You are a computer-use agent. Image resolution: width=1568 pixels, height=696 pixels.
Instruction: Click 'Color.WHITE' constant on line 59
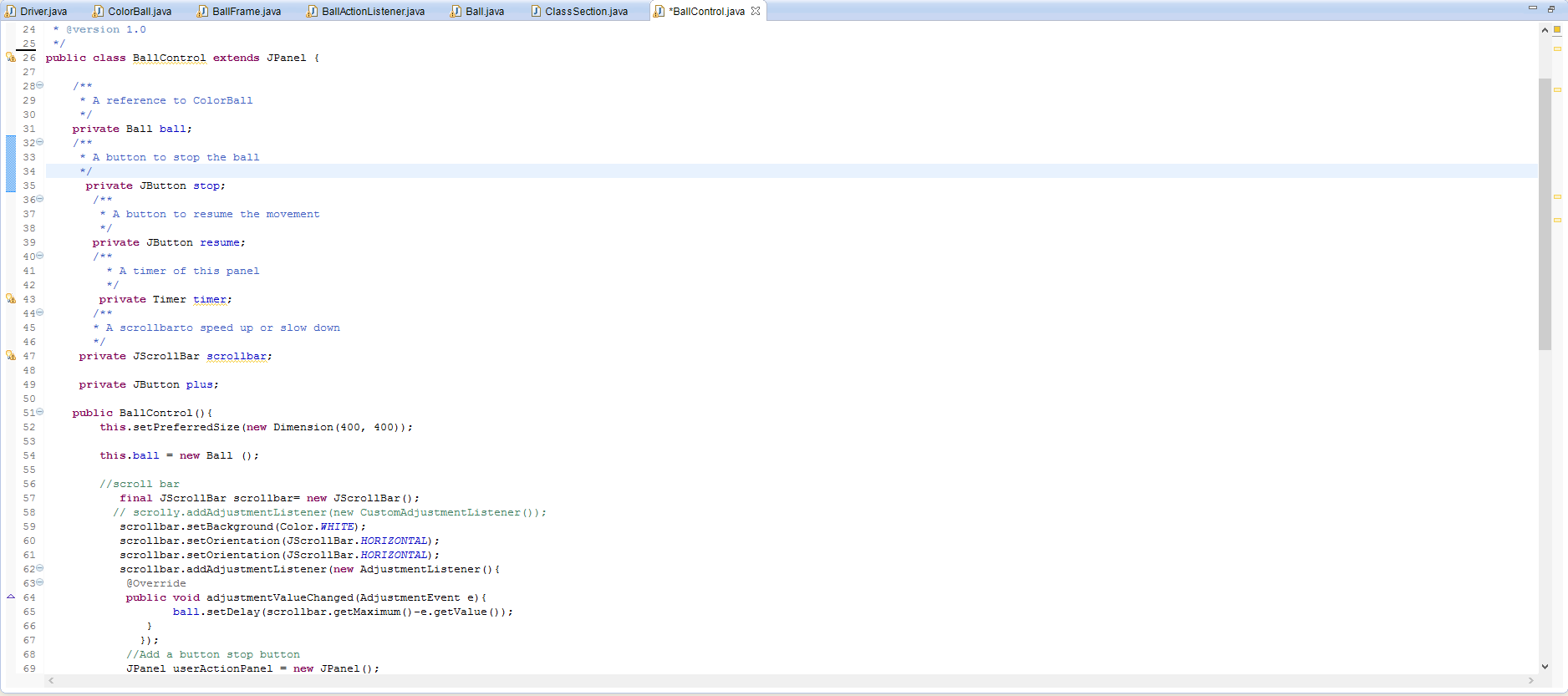(317, 526)
